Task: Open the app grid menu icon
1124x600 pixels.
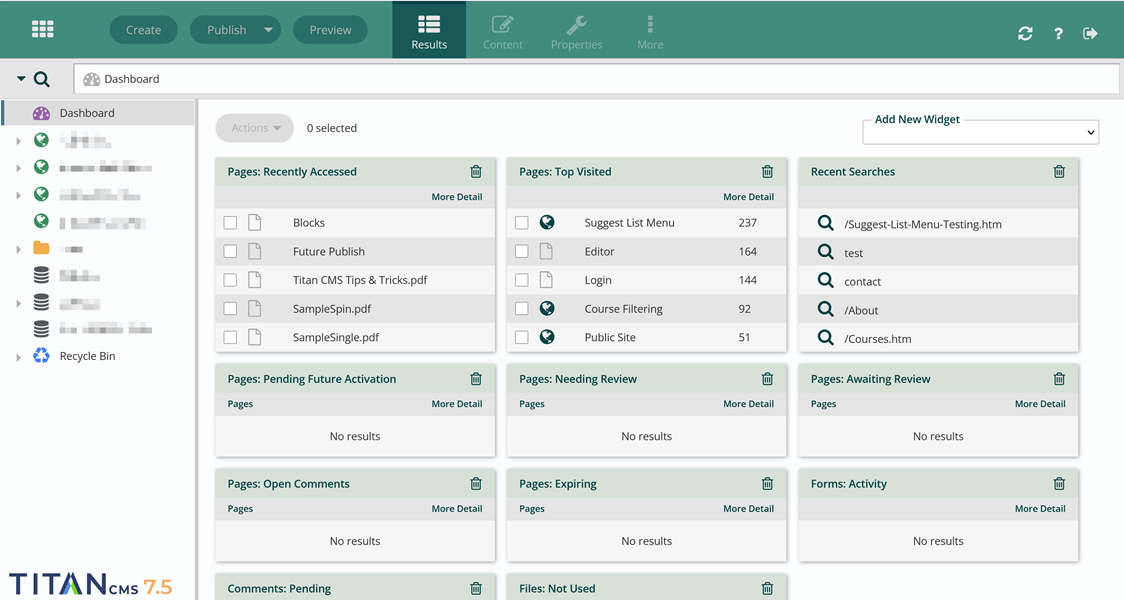Action: (x=42, y=29)
